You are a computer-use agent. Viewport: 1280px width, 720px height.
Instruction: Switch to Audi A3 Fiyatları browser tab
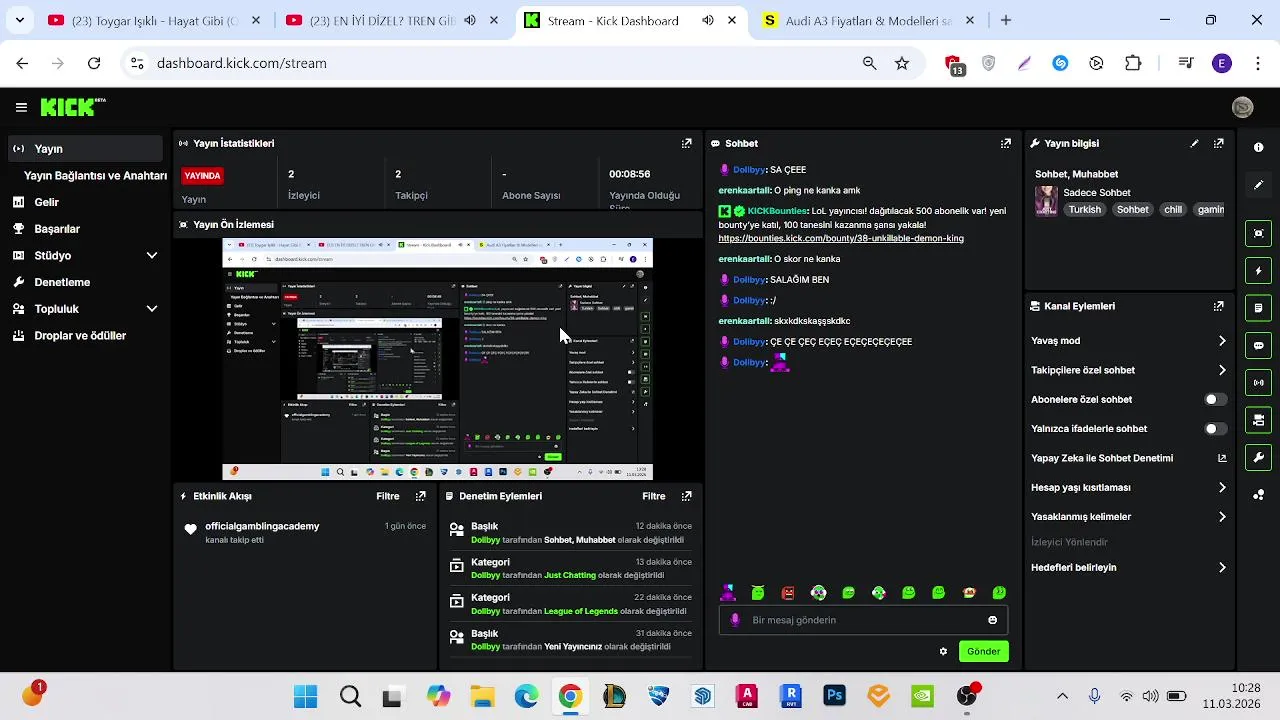(x=868, y=20)
